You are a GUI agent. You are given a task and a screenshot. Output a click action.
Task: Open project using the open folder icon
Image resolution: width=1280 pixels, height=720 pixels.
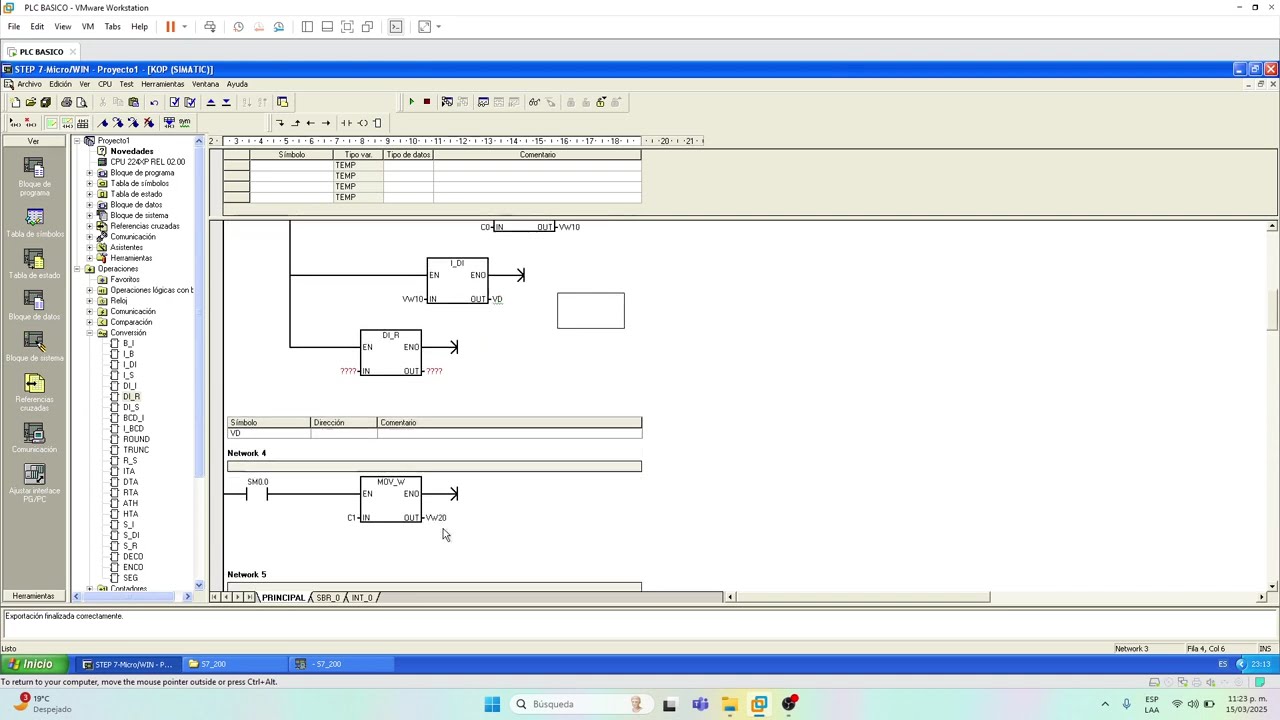click(x=31, y=102)
